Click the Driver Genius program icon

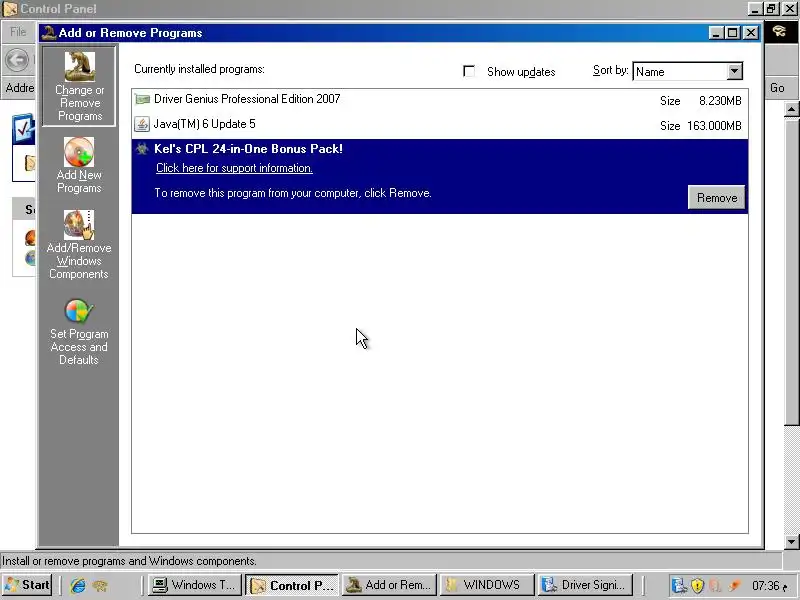click(142, 99)
